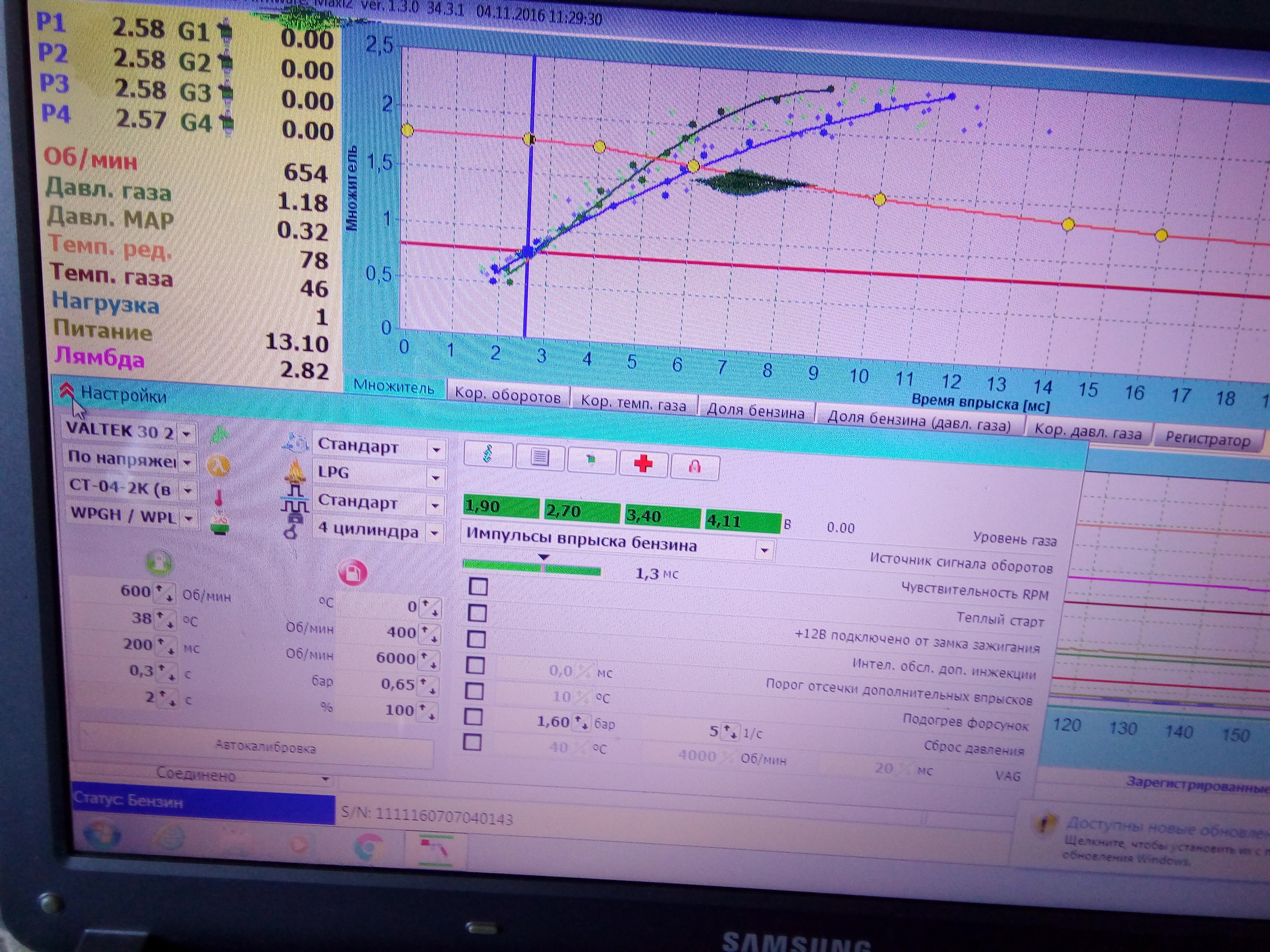Click the 6000 Об/мин stepper arrows

click(x=429, y=660)
